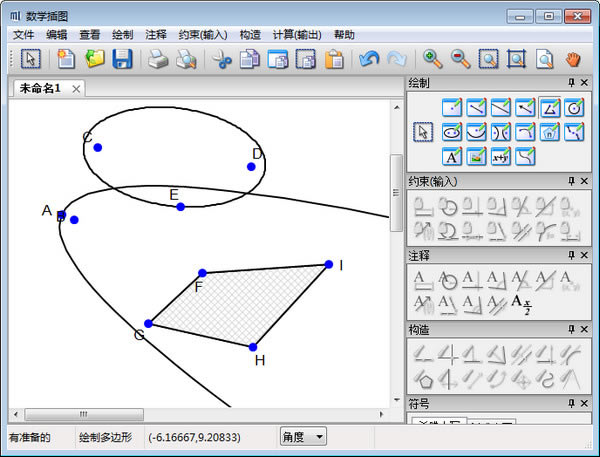Open the 绘制 menu
The width and height of the screenshot is (600, 457).
click(x=123, y=34)
